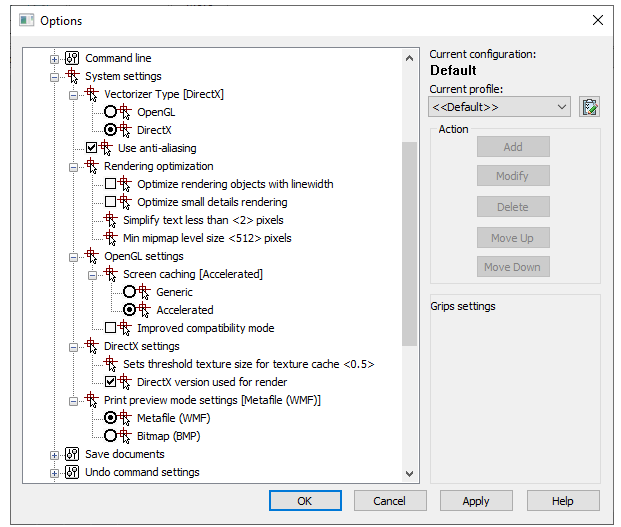Image resolution: width=621 pixels, height=527 pixels.
Task: Click icon beside Optimize small details rendering
Action: 124,202
